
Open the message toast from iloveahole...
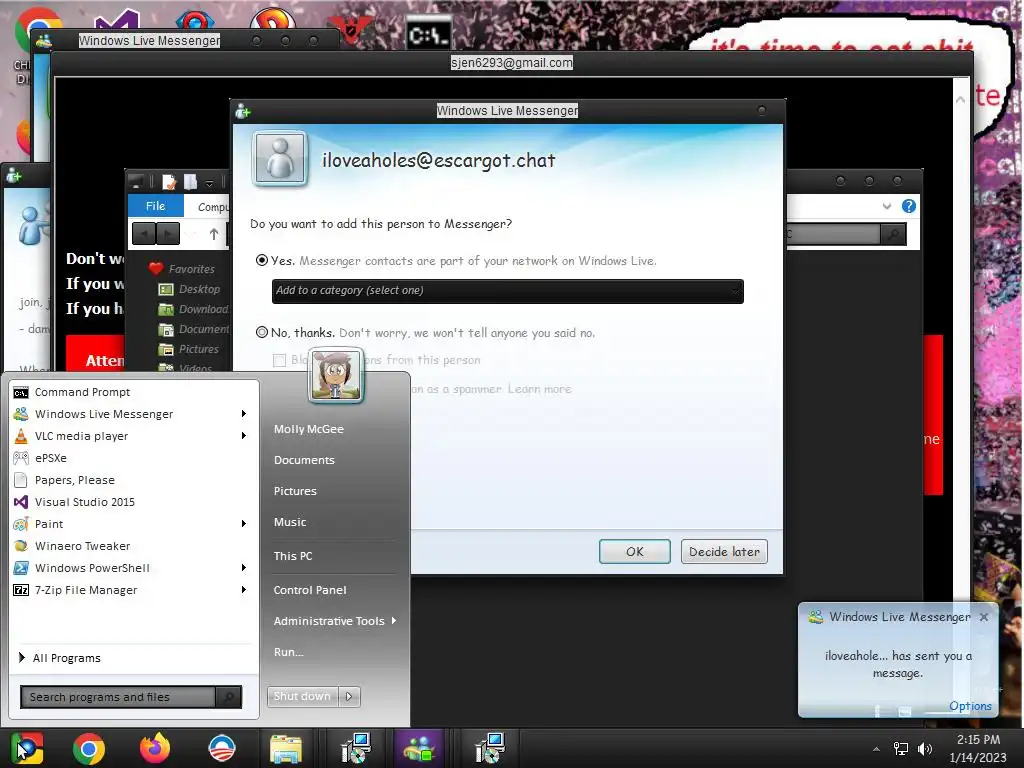[898, 664]
